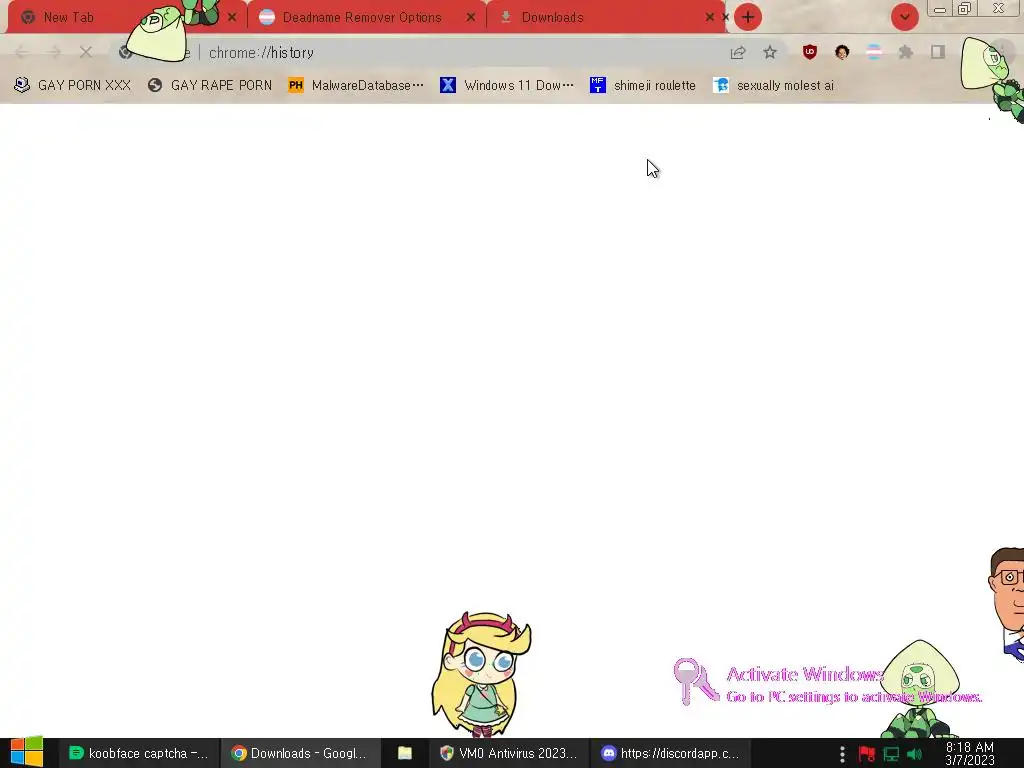Open the clock showing 8:18 AM
This screenshot has width=1024, height=768.
[x=970, y=754]
